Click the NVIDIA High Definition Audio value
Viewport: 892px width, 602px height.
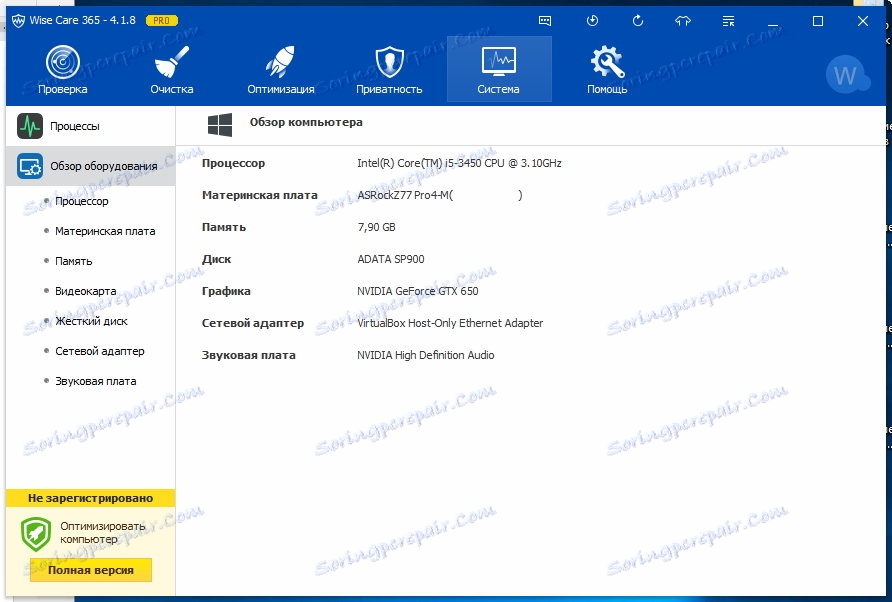click(426, 355)
